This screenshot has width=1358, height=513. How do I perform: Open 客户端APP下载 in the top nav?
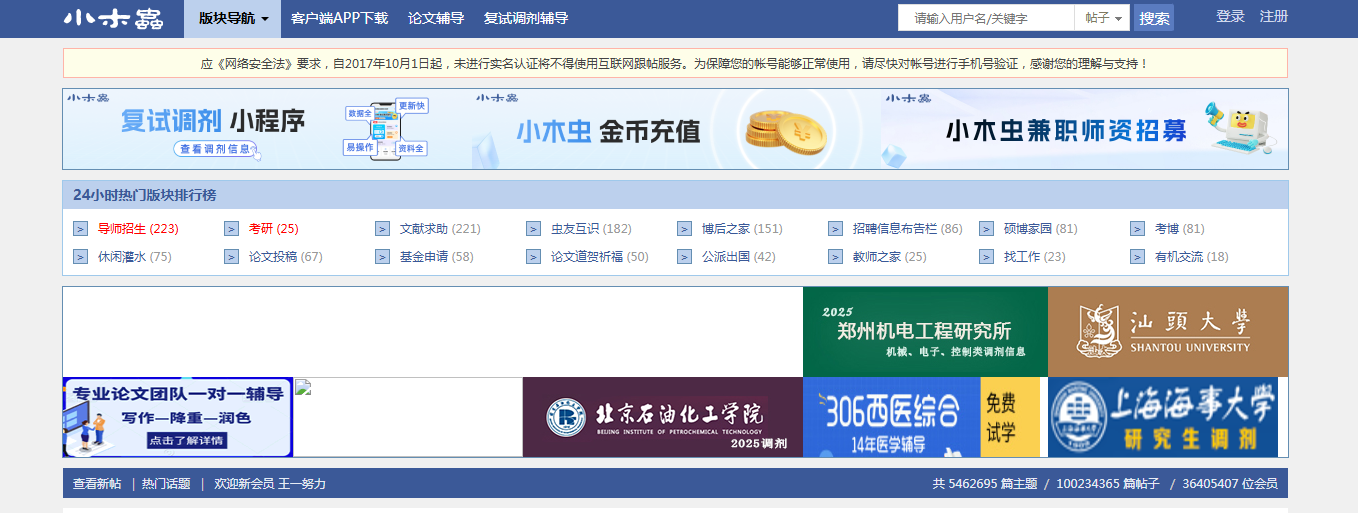pyautogui.click(x=339, y=19)
